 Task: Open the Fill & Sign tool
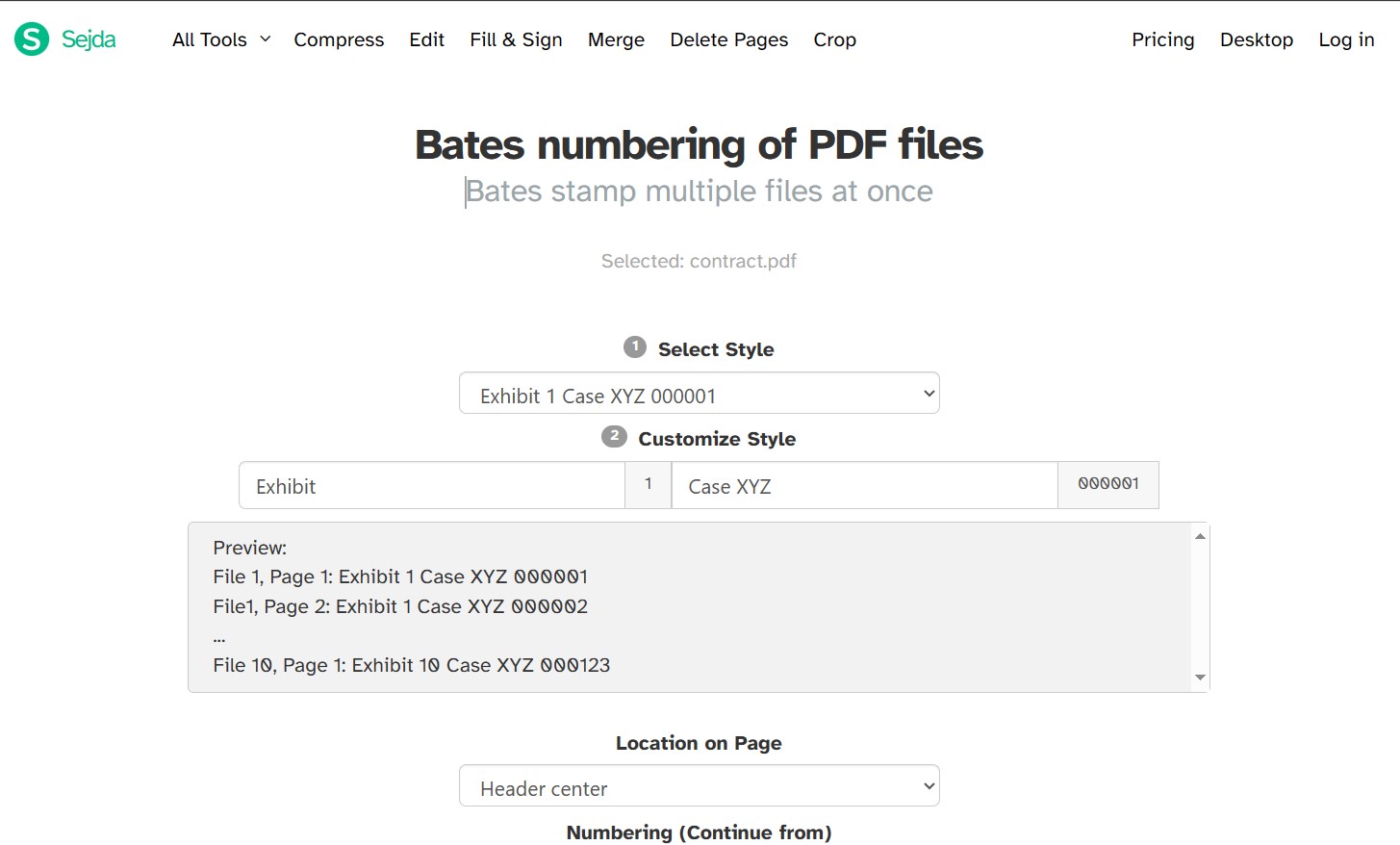coord(516,39)
